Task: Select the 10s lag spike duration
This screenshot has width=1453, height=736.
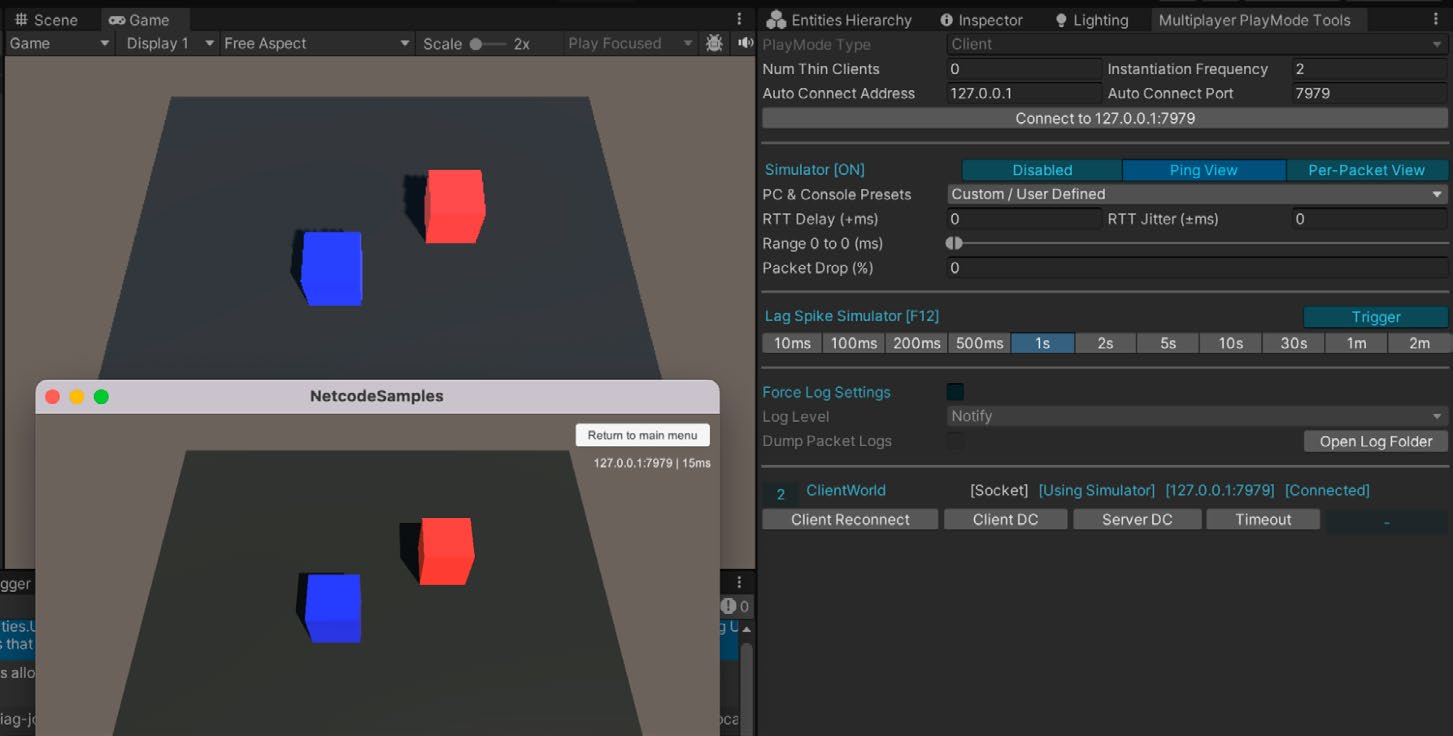Action: tap(1231, 343)
